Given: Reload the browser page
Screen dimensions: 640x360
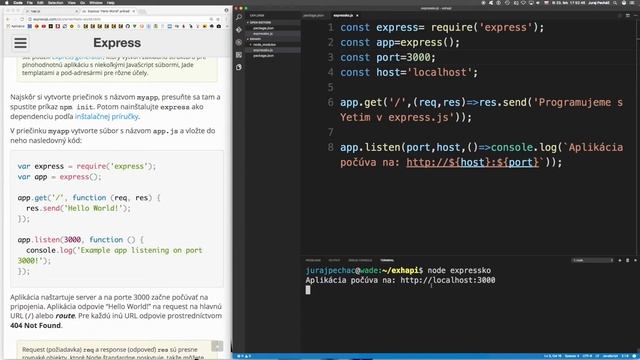Looking at the screenshot, I should [x=22, y=19].
